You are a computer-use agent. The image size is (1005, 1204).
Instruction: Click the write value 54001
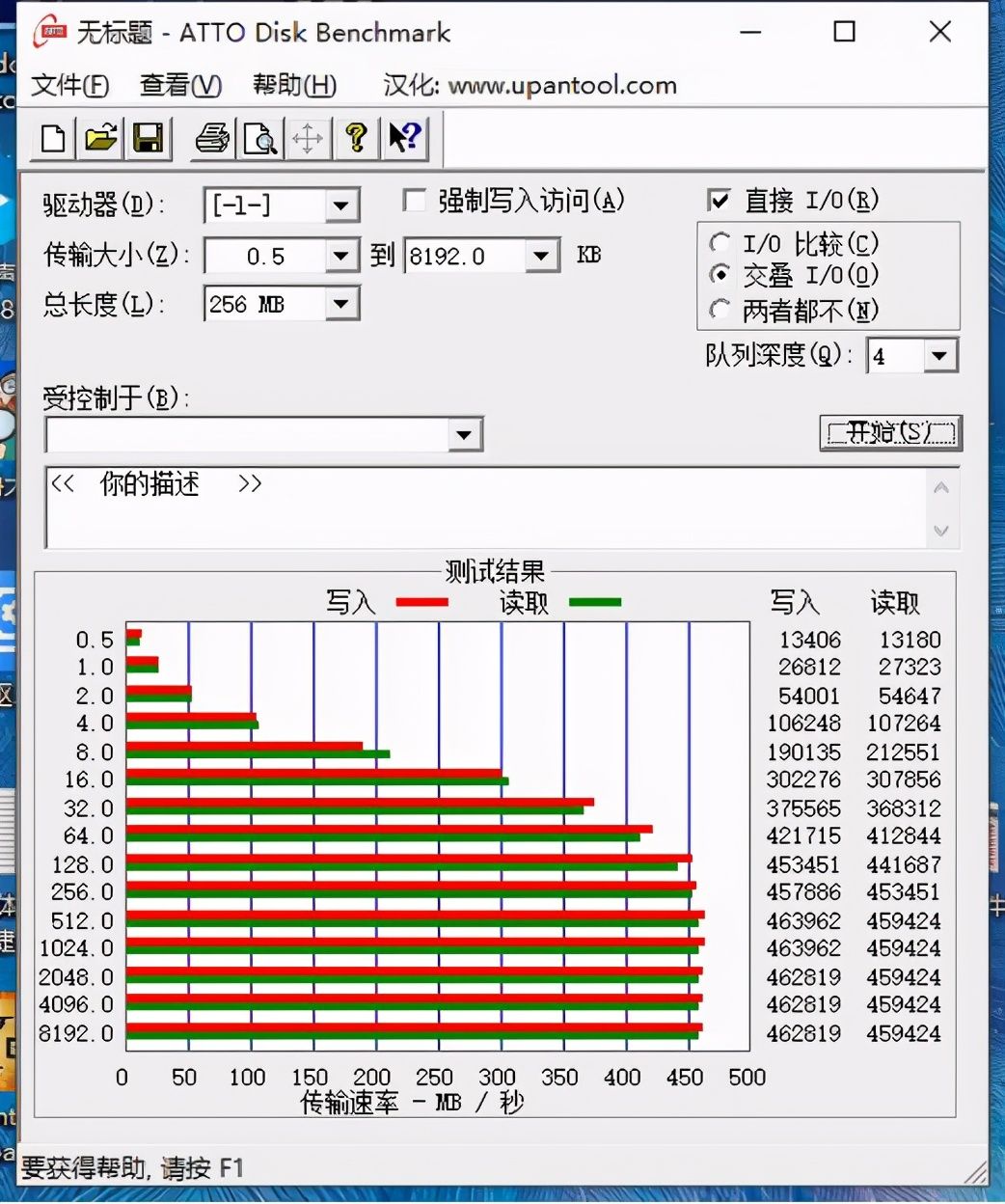point(810,697)
